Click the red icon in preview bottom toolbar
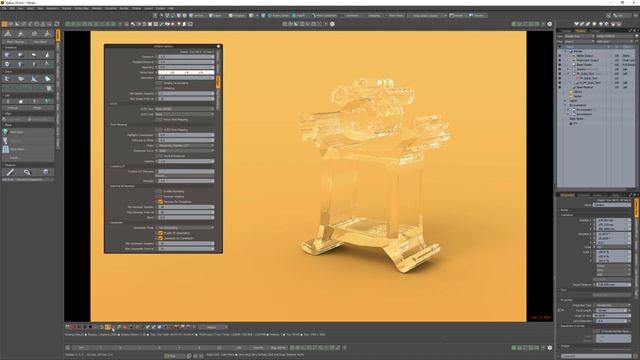 pyautogui.click(x=125, y=327)
